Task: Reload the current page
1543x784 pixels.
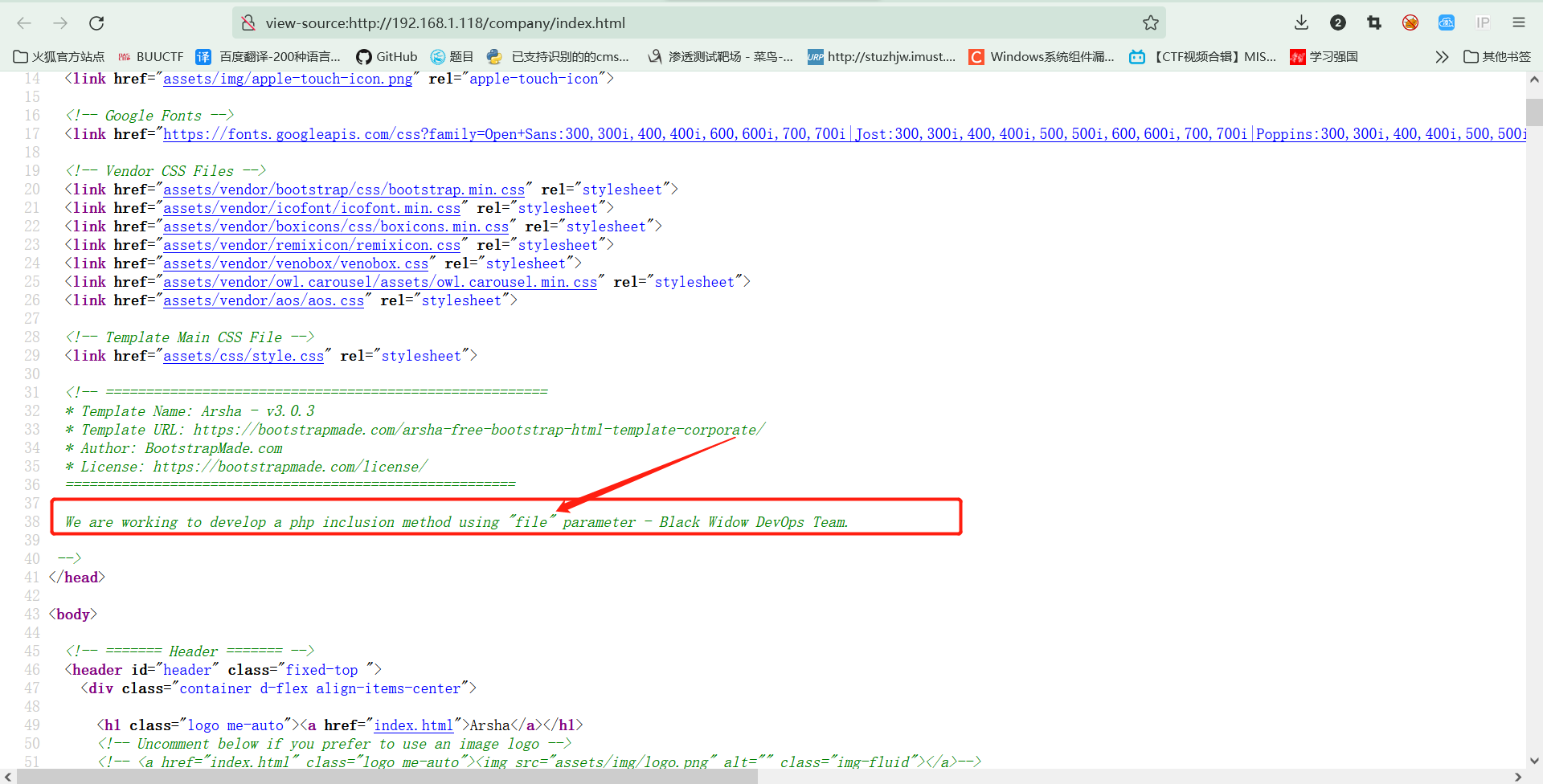Action: coord(96,23)
